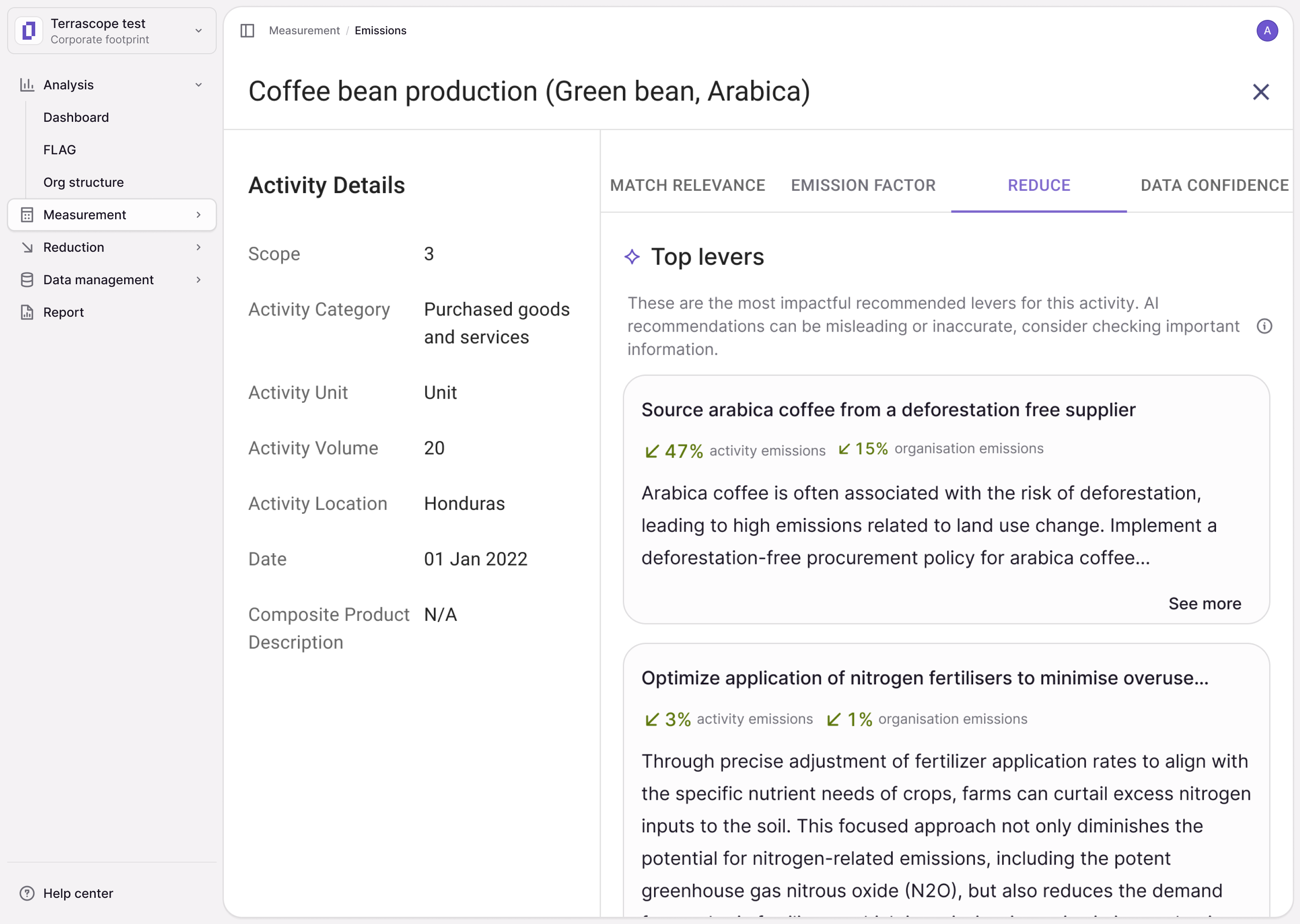Go to the Measurement breadcrumb
Screen dimensions: 1300x924
click(x=304, y=31)
